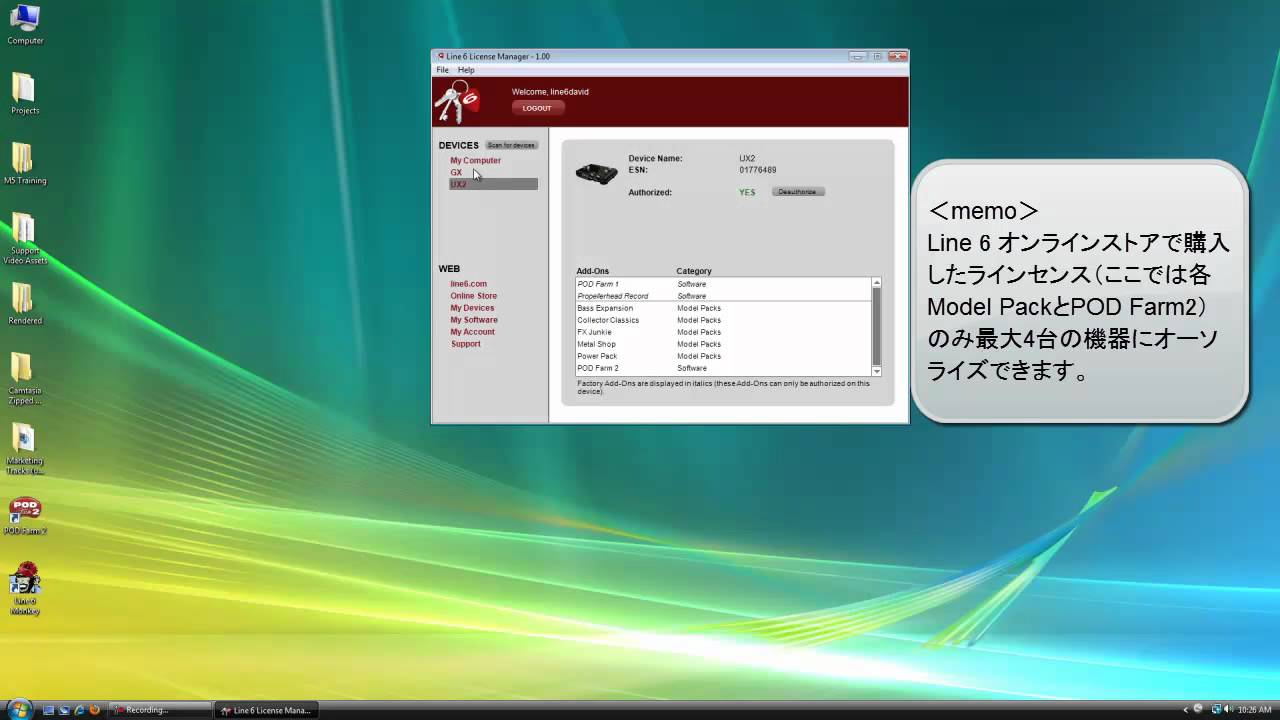
Task: Select the Metal Shop add-on row
Action: [x=723, y=344]
